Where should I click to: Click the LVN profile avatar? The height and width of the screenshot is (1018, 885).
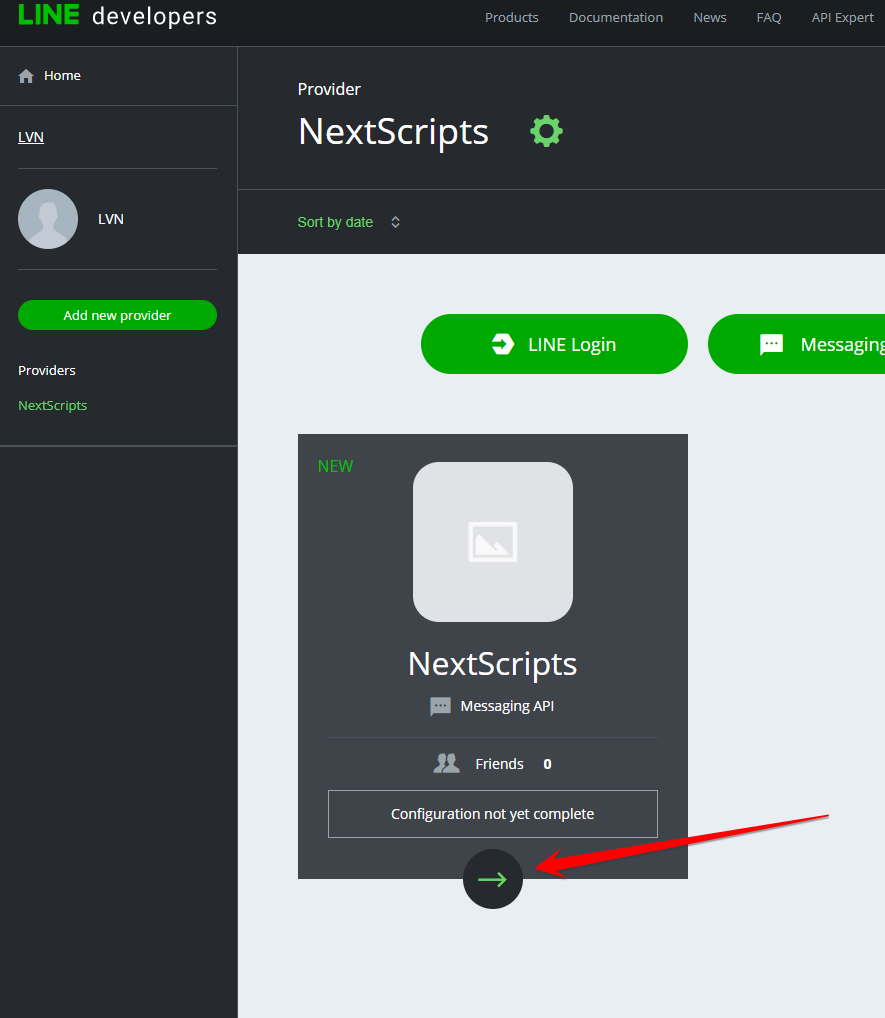[x=48, y=219]
